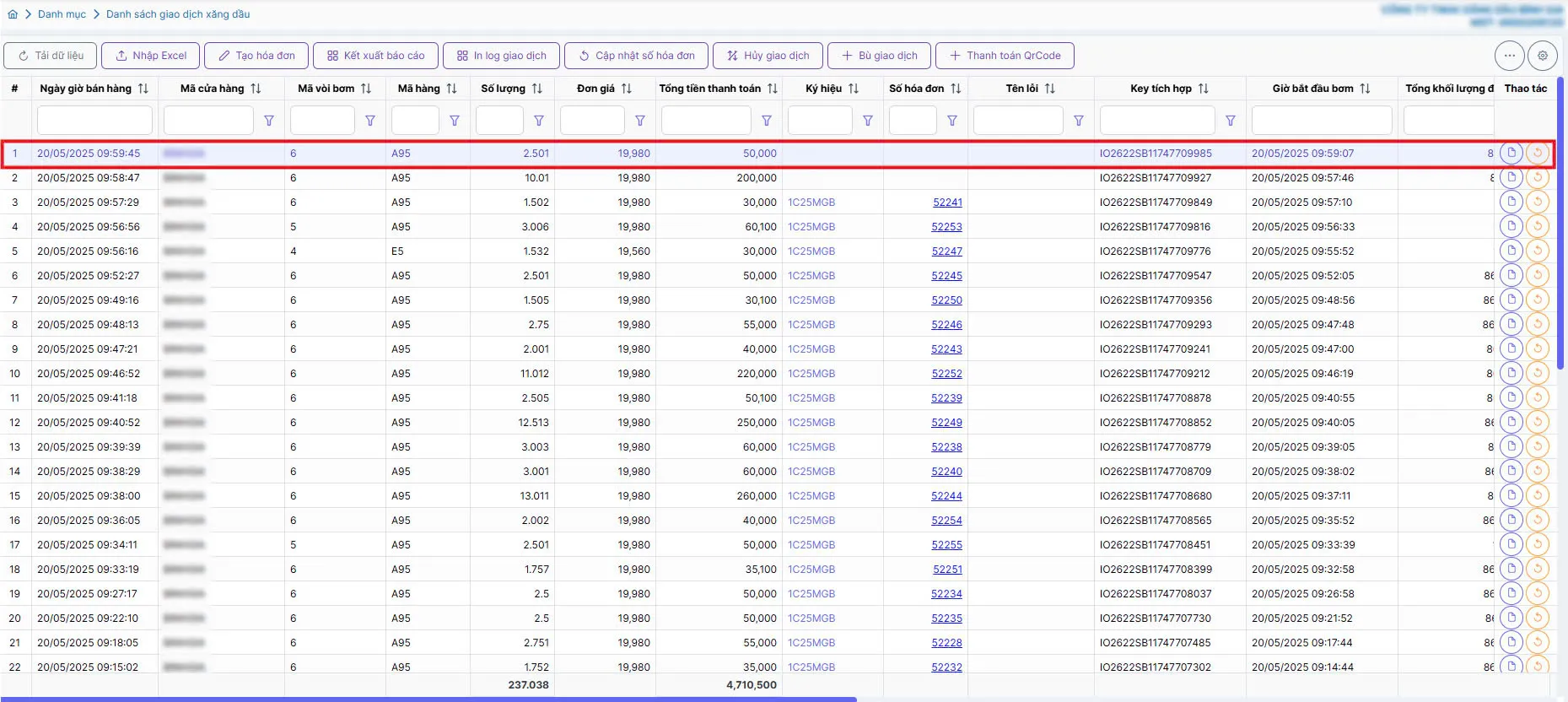Click the home icon in breadcrumb

(x=12, y=14)
